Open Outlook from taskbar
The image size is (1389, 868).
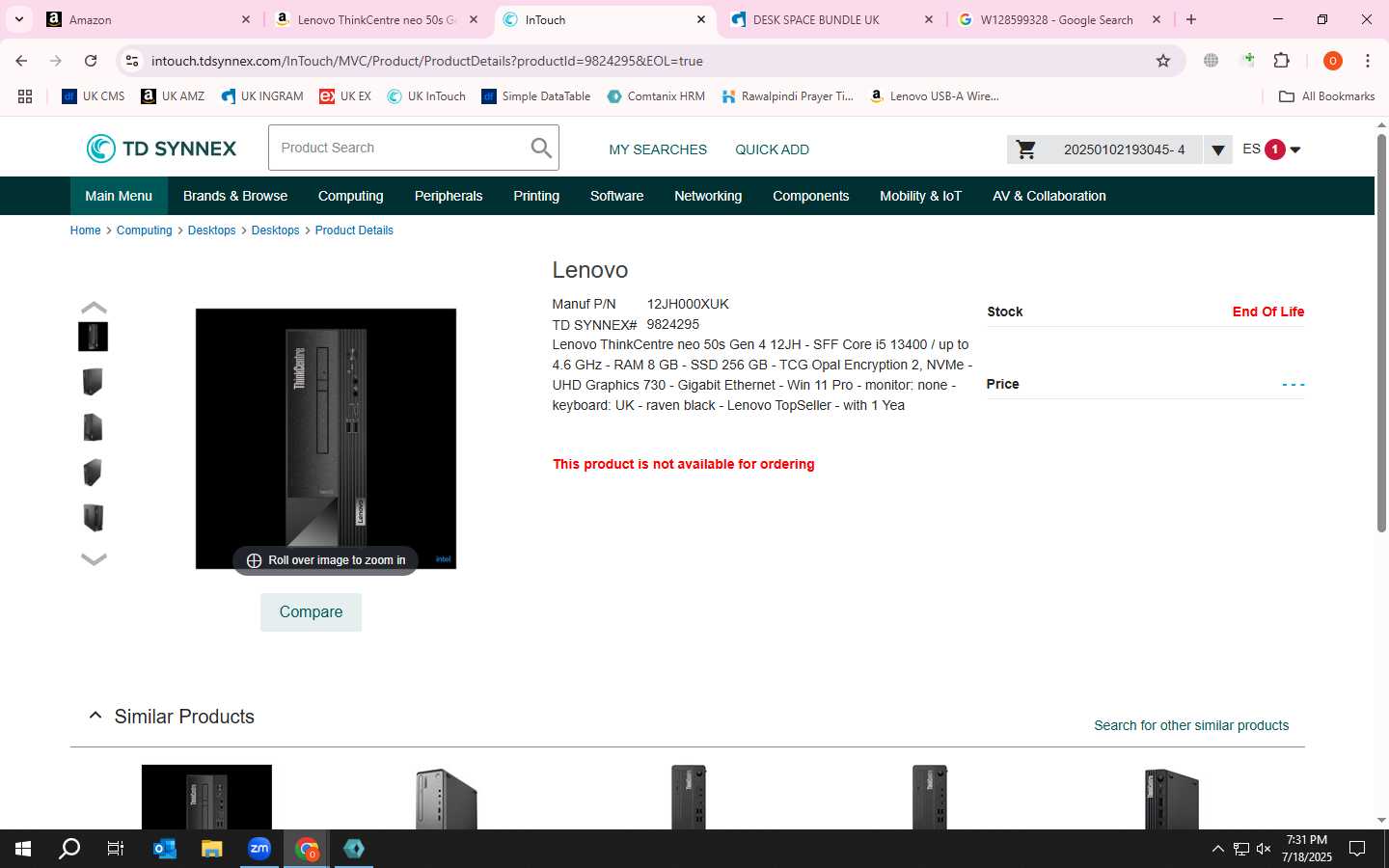coord(165,849)
